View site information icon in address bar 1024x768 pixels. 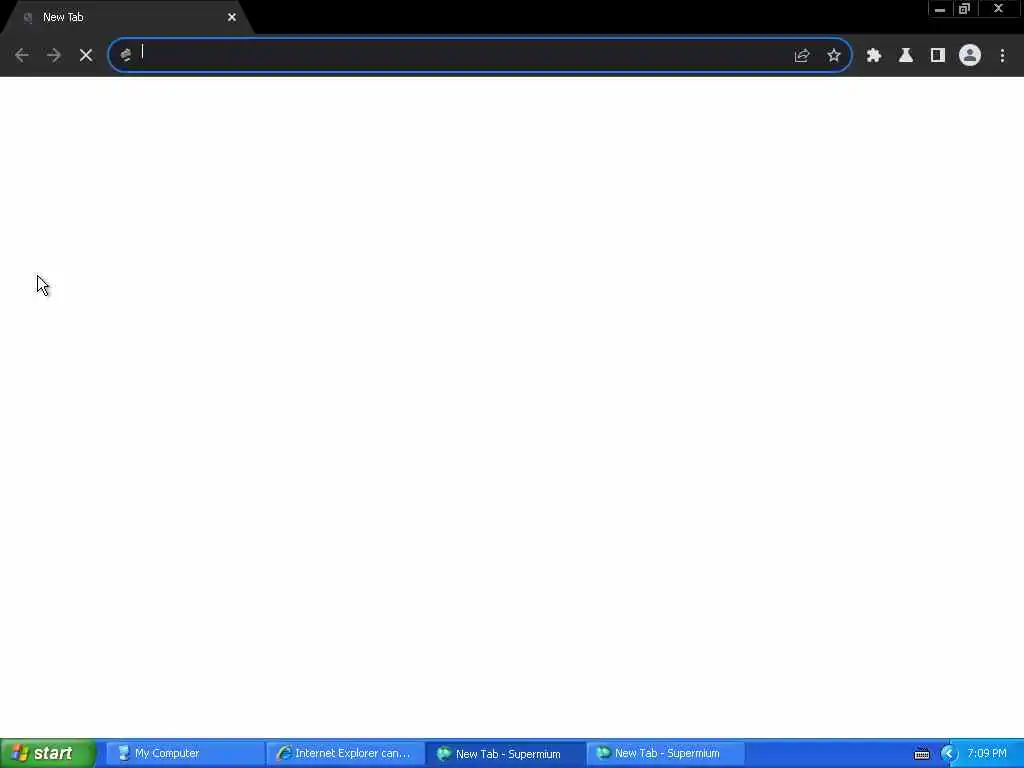[x=125, y=56]
